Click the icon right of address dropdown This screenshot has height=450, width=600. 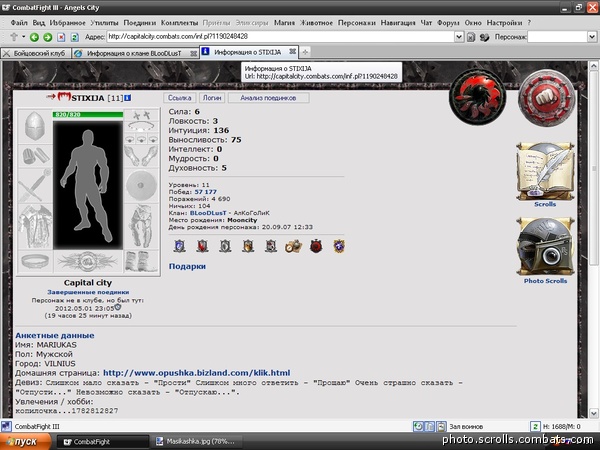(x=471, y=37)
